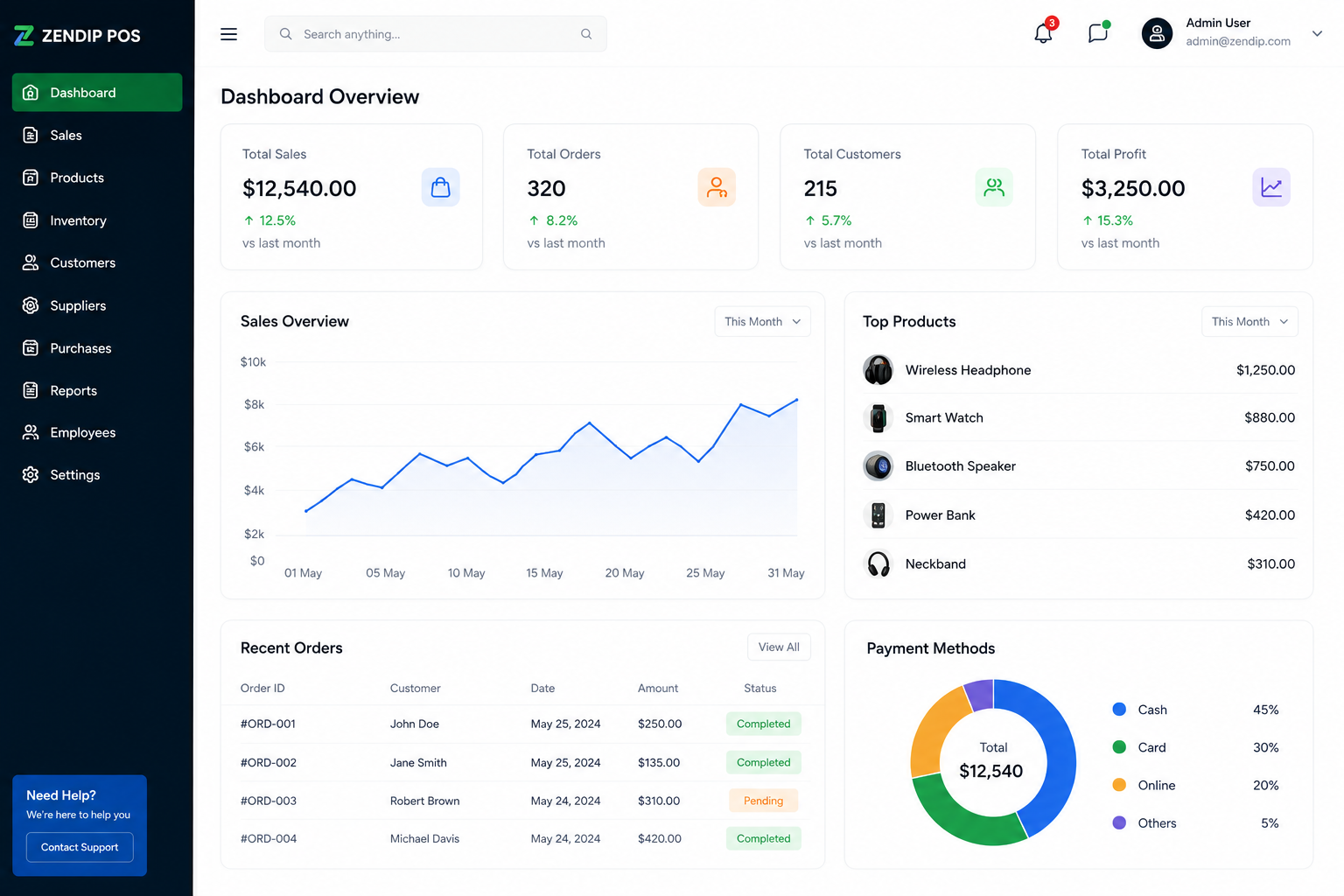The image size is (1344, 896).
Task: Click the Cash blue legend dot
Action: (x=1119, y=709)
